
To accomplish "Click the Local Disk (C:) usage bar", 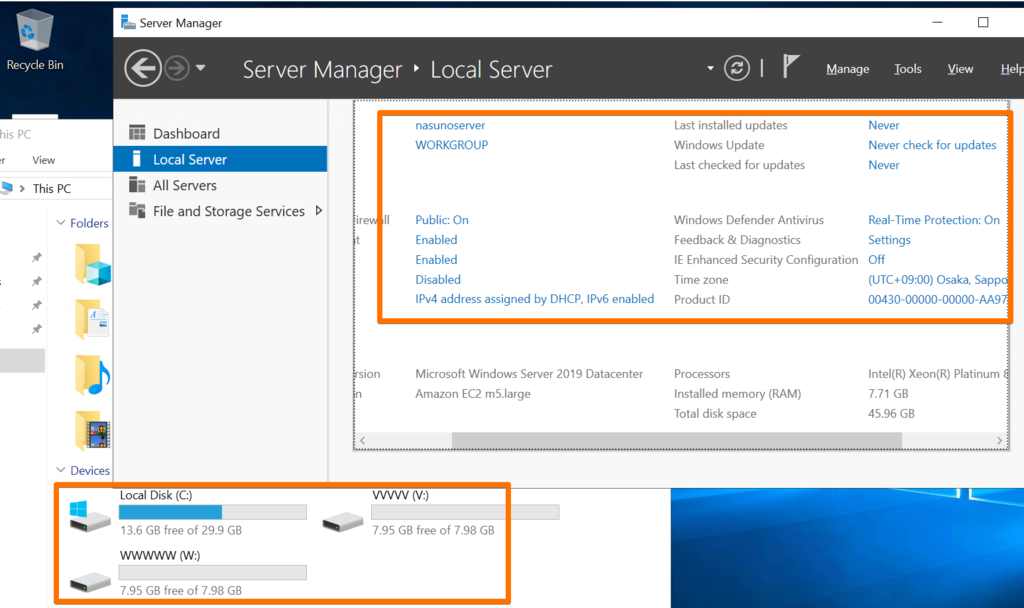I will pyautogui.click(x=213, y=512).
